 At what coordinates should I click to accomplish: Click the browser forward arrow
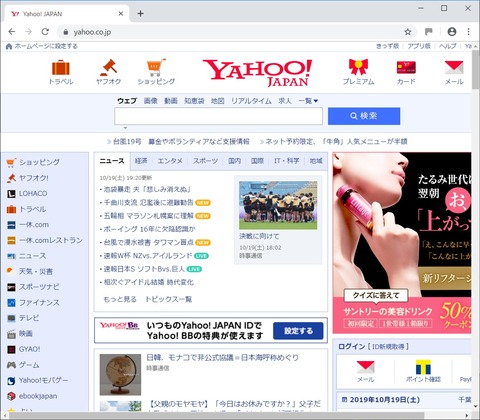click(x=28, y=32)
